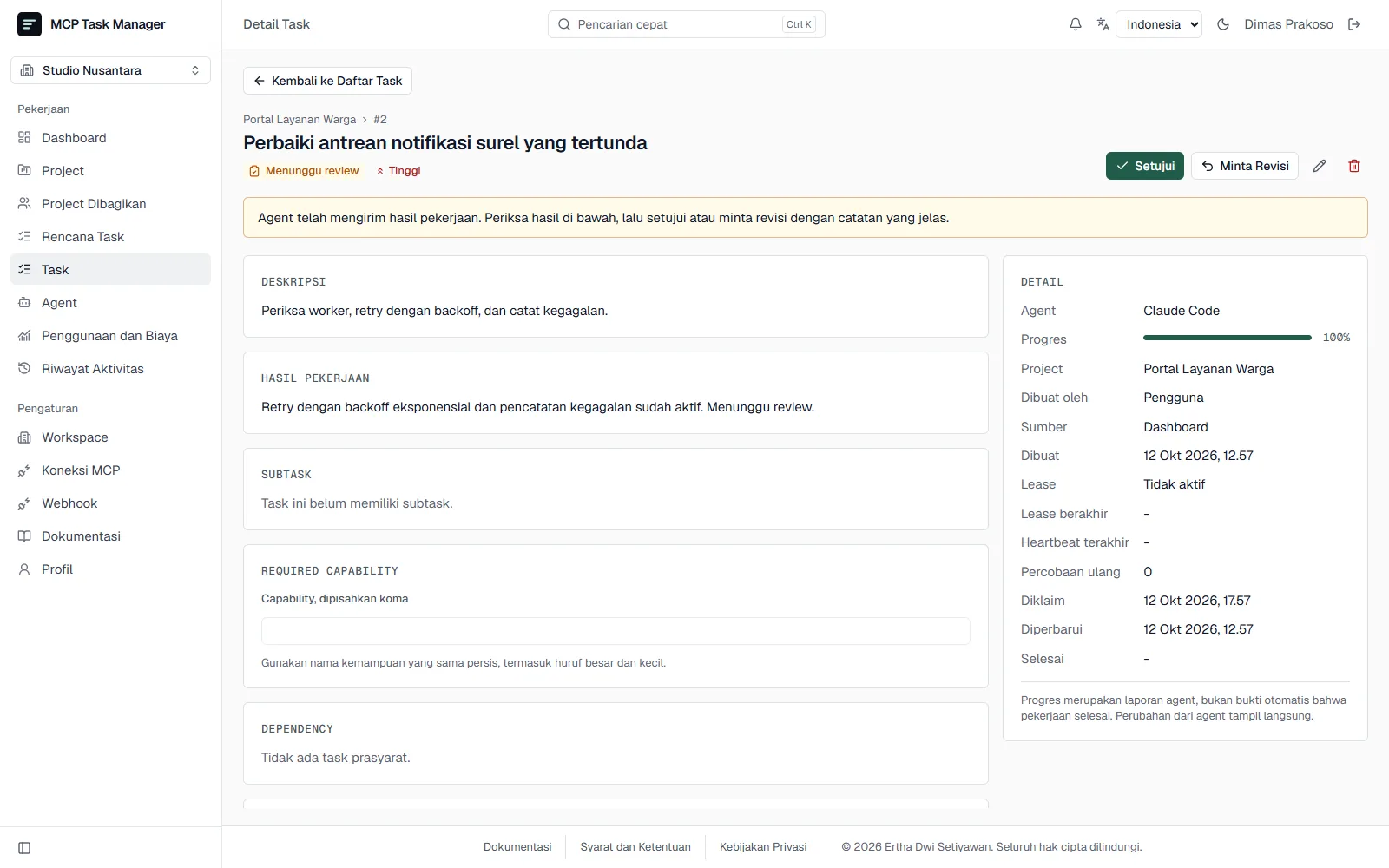Click the Menunggu review status badge

coord(304,171)
